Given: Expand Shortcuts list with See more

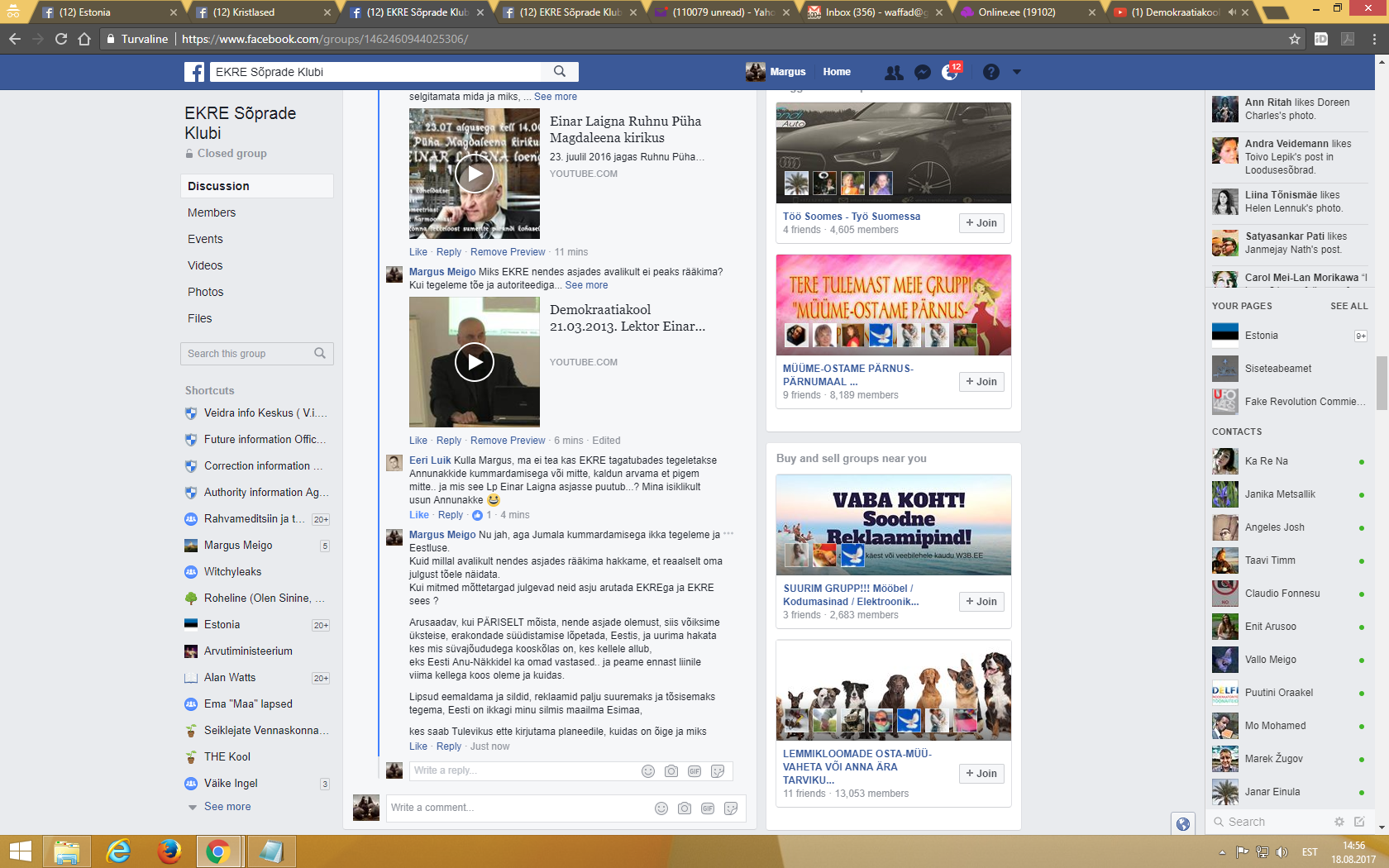Looking at the screenshot, I should pos(227,807).
